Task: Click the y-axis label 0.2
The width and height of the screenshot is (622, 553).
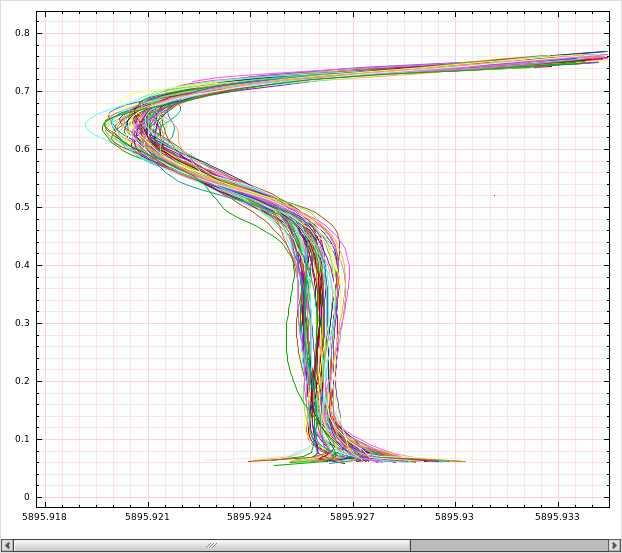Action: [x=23, y=381]
